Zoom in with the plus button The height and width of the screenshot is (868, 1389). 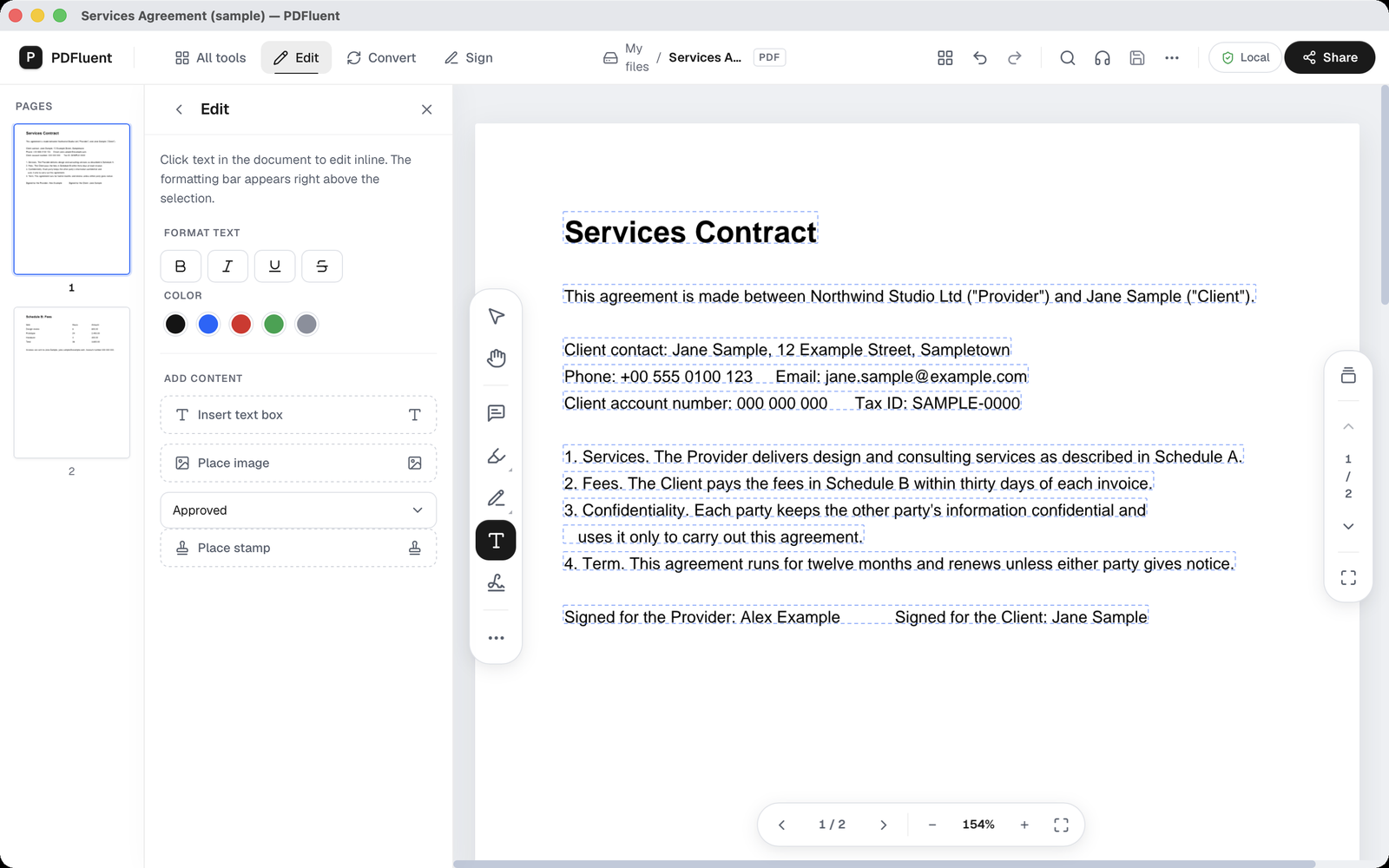tap(1024, 825)
